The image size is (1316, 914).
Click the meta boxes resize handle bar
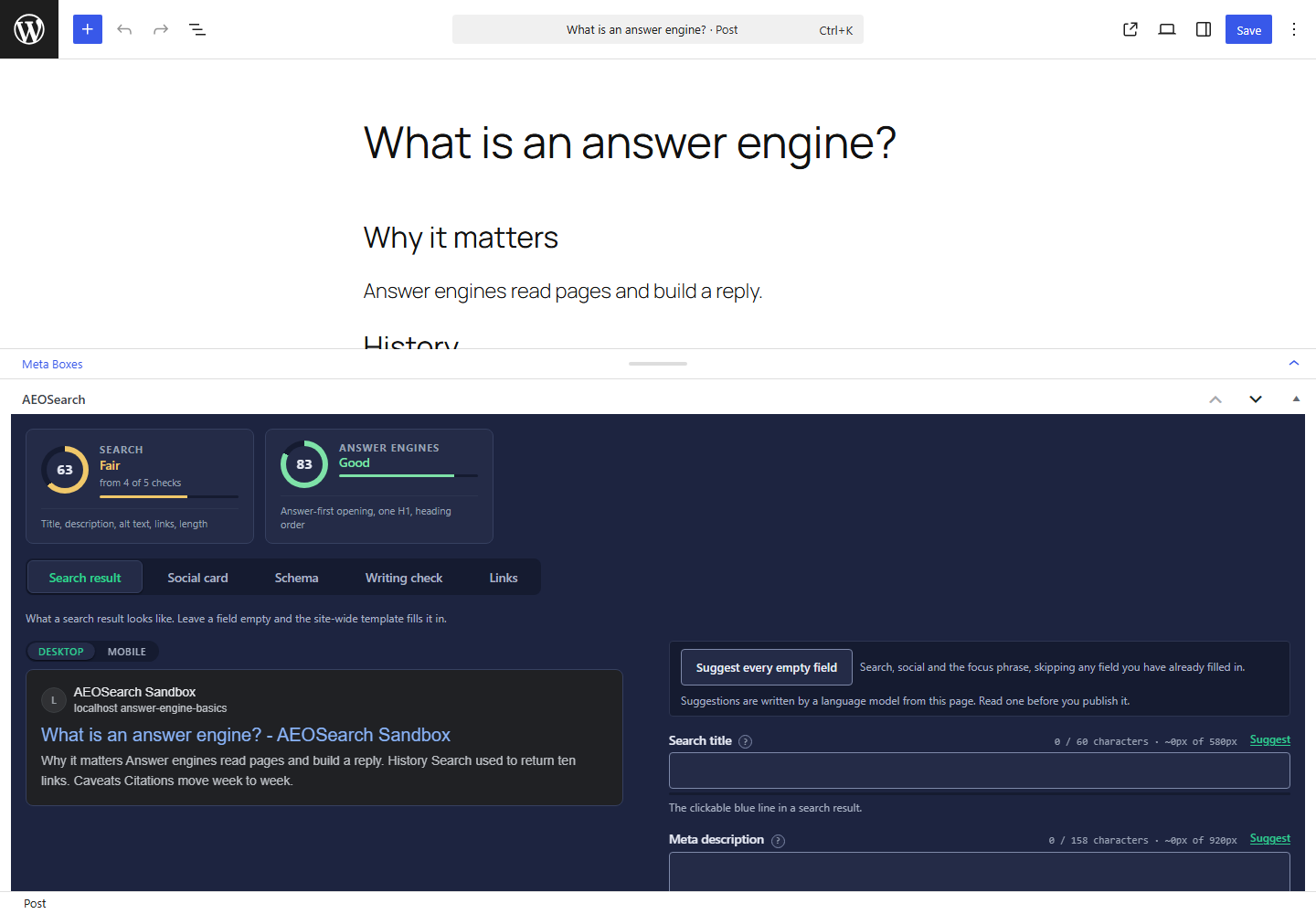pos(658,364)
